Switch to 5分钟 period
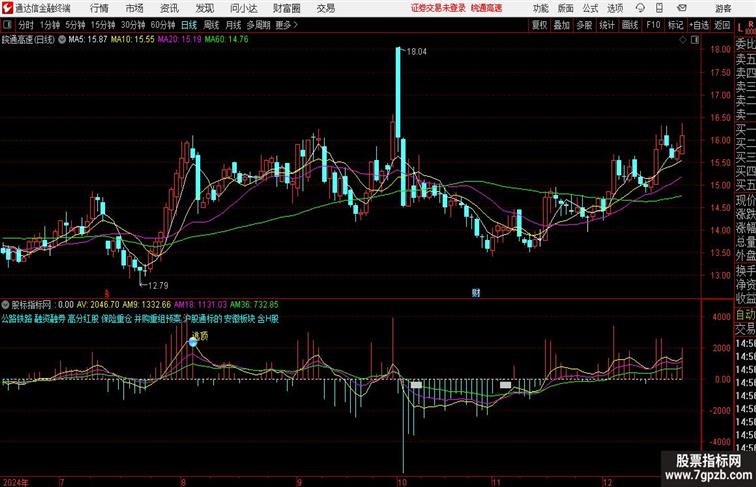Image resolution: width=756 pixels, height=487 pixels. click(x=75, y=25)
